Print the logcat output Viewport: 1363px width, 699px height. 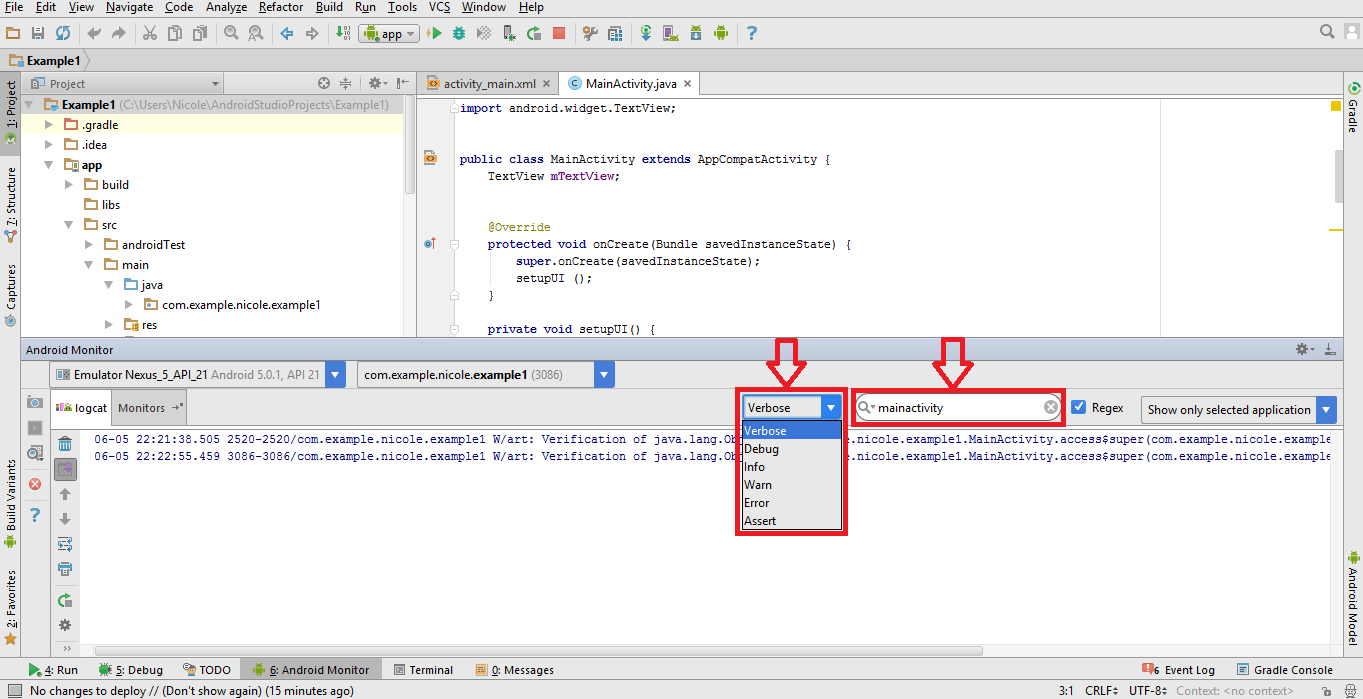pos(65,569)
